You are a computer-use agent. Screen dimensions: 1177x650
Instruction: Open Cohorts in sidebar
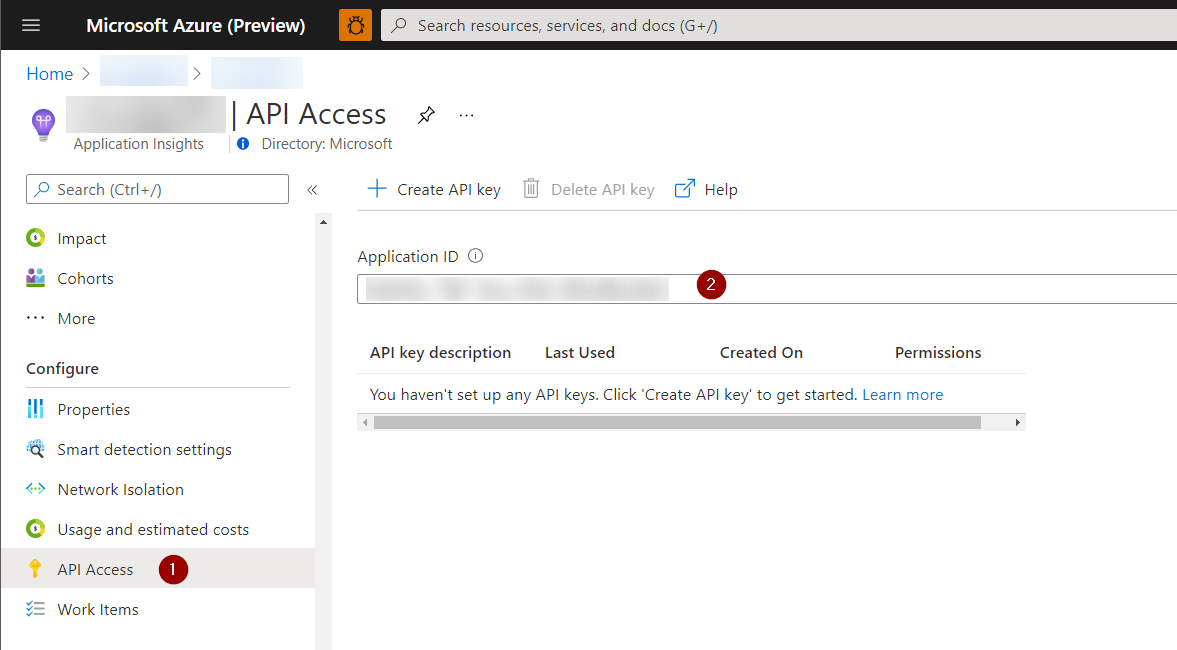(x=86, y=278)
